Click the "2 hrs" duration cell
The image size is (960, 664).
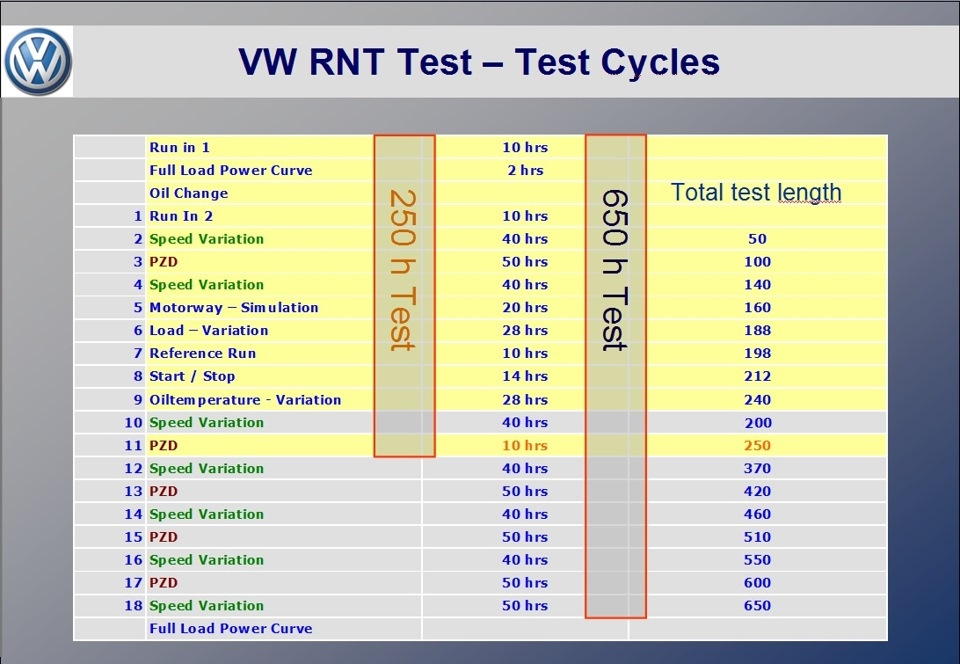click(525, 170)
